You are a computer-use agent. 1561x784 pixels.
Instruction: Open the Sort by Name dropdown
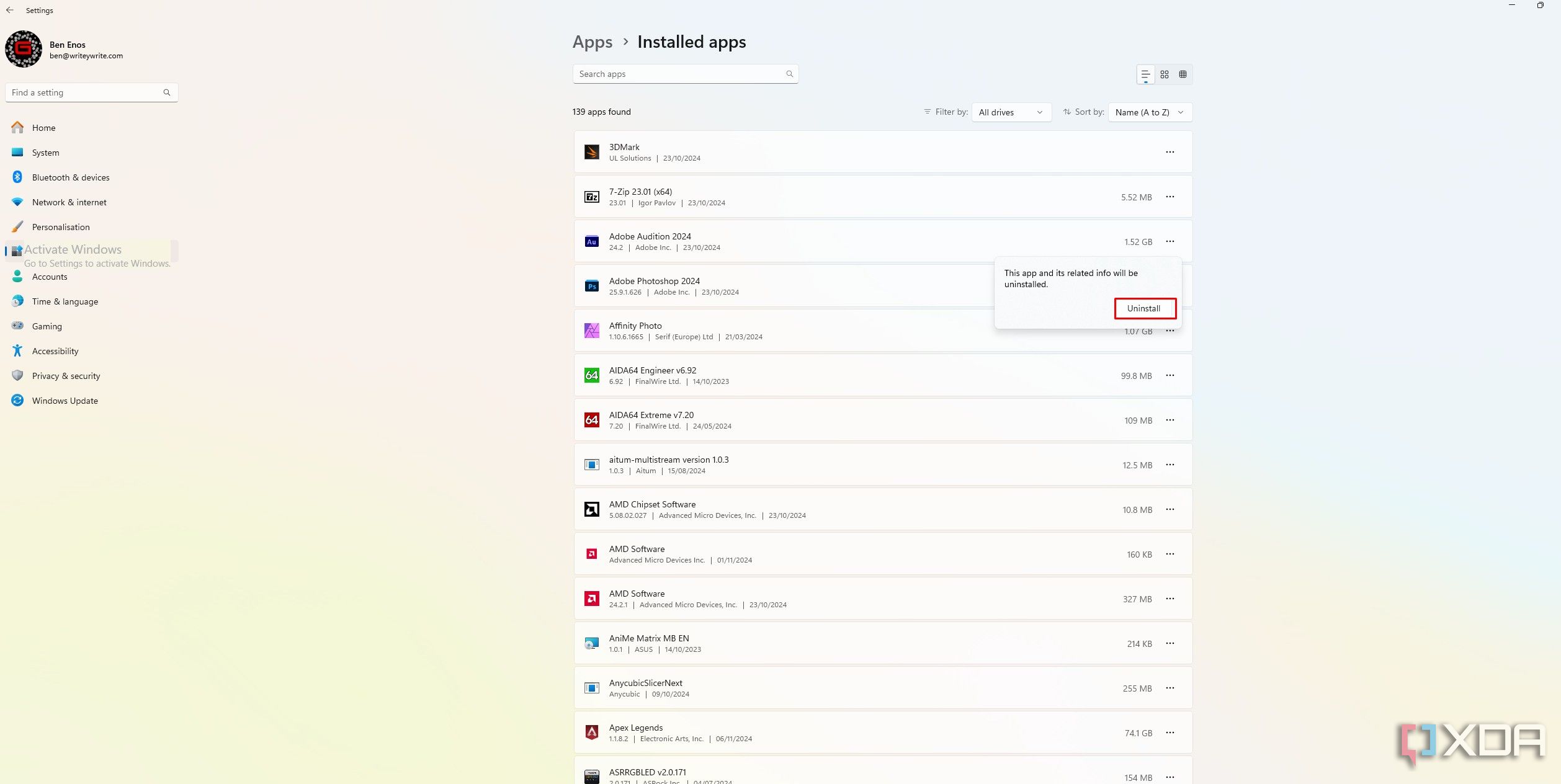[1150, 112]
